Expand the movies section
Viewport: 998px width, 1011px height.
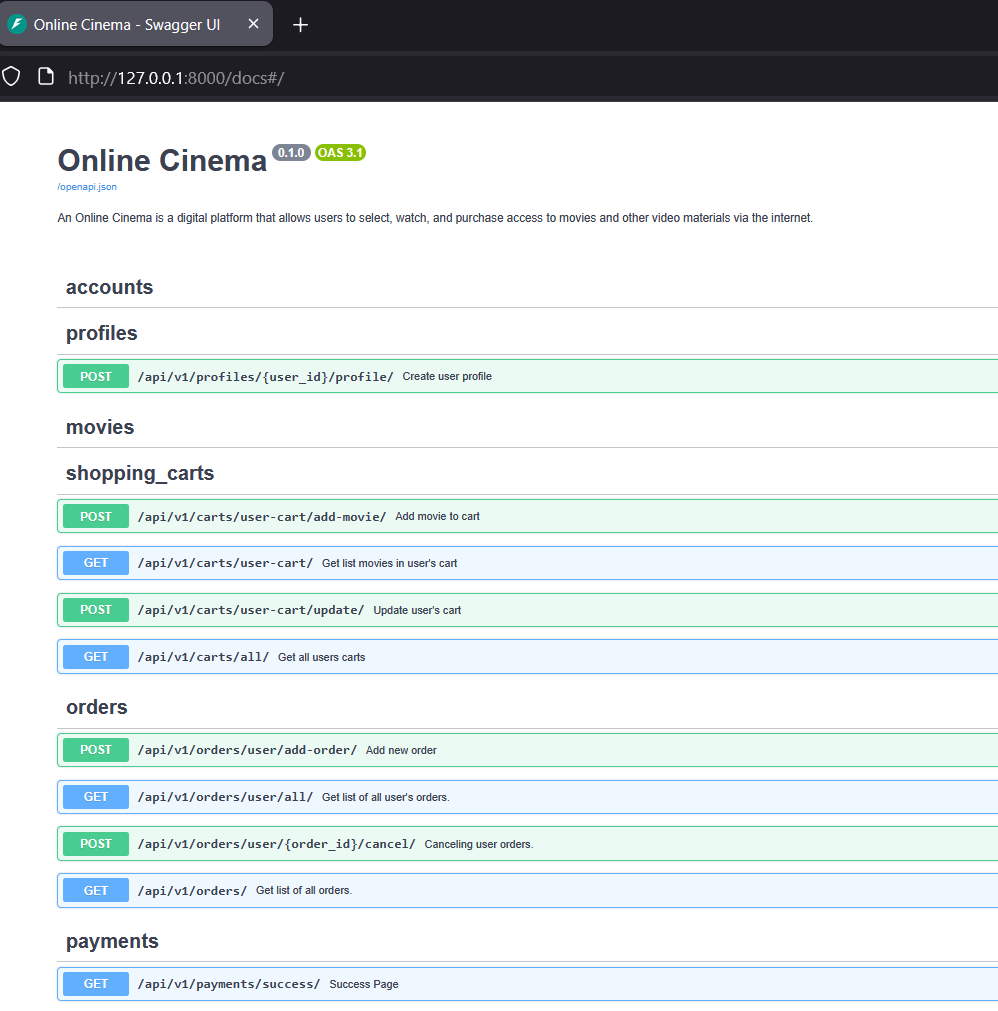(100, 427)
